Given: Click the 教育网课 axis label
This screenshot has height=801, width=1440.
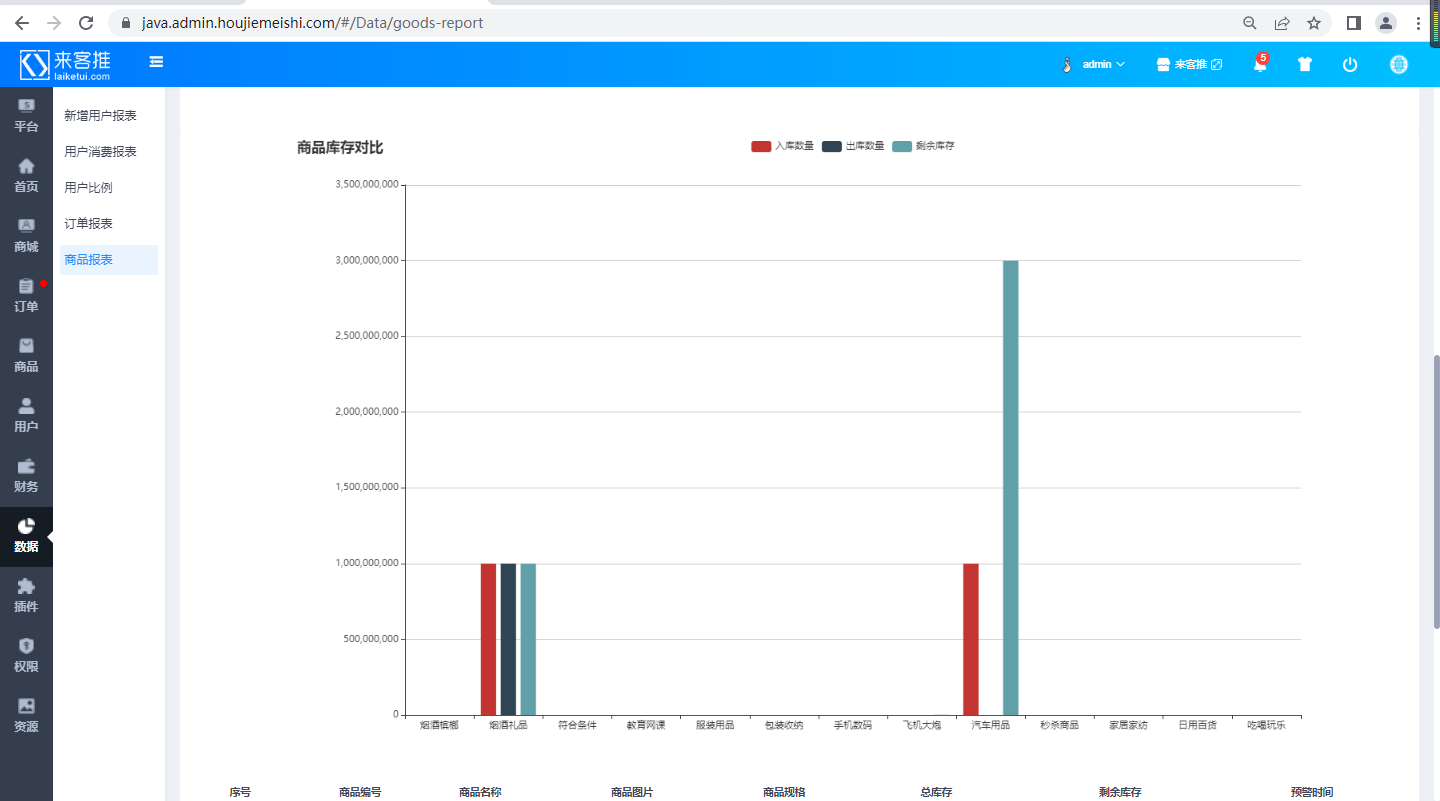Looking at the screenshot, I should tap(646, 725).
